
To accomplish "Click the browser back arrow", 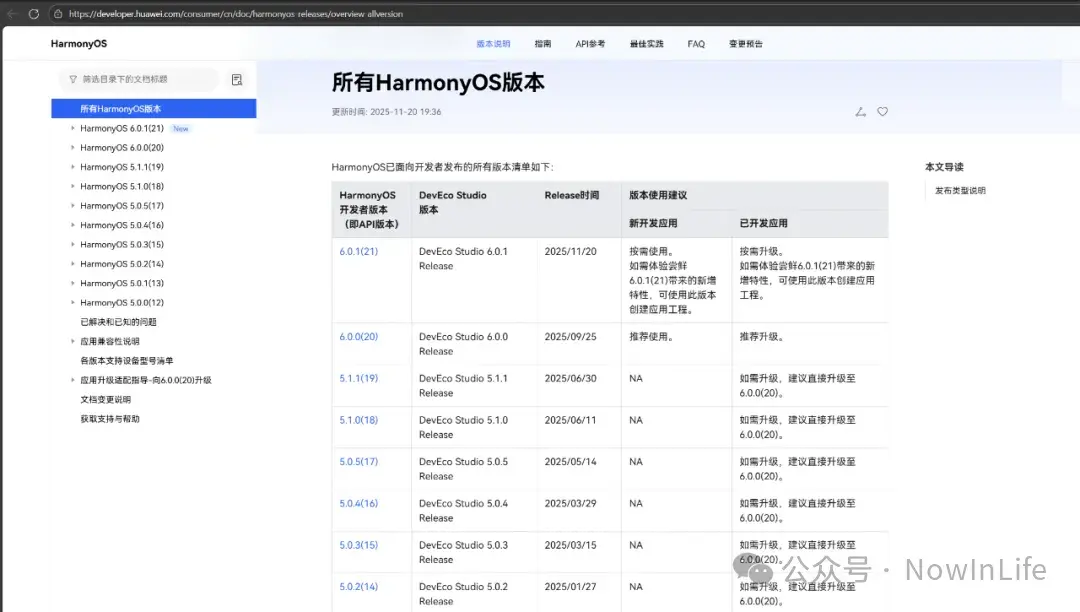I will [x=12, y=14].
